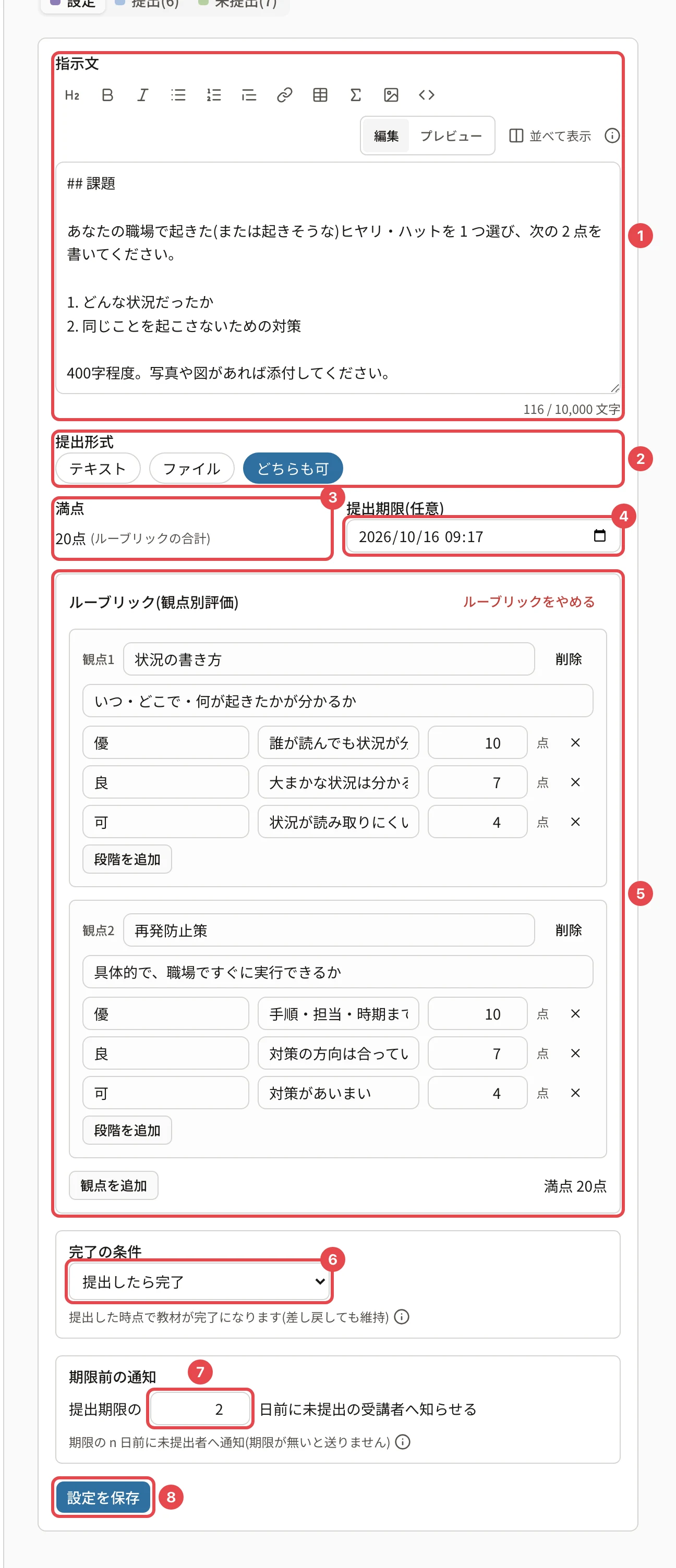Apply bold formatting to instruction text
The width and height of the screenshot is (676, 1568).
(107, 95)
